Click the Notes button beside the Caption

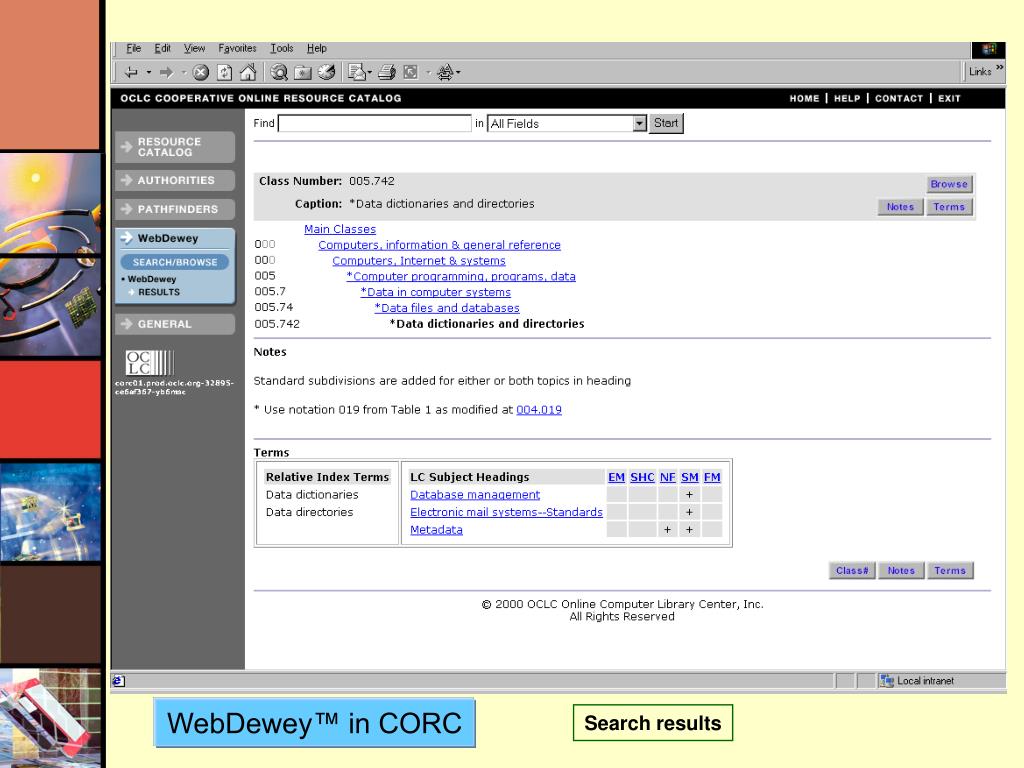900,207
